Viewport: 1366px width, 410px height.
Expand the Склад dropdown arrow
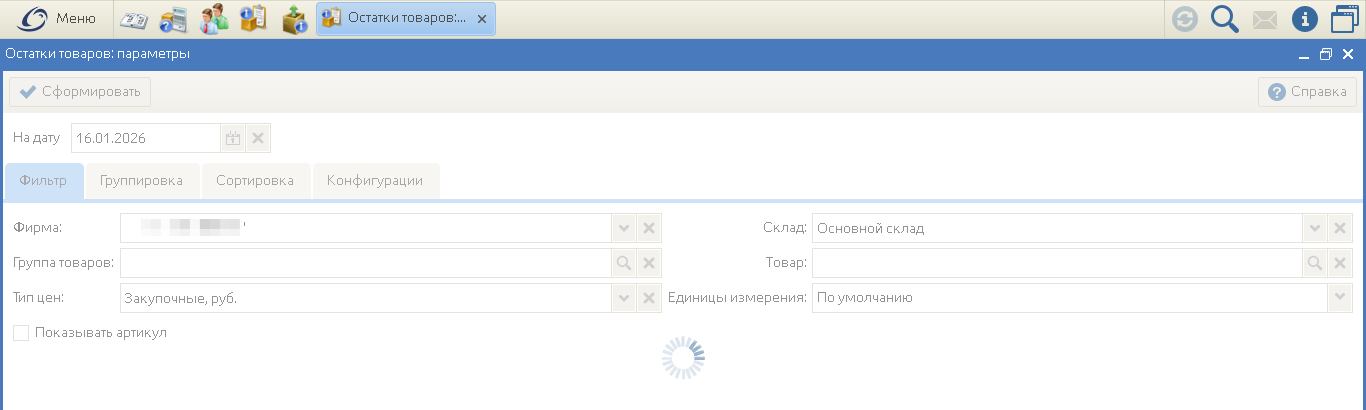[x=1314, y=229]
